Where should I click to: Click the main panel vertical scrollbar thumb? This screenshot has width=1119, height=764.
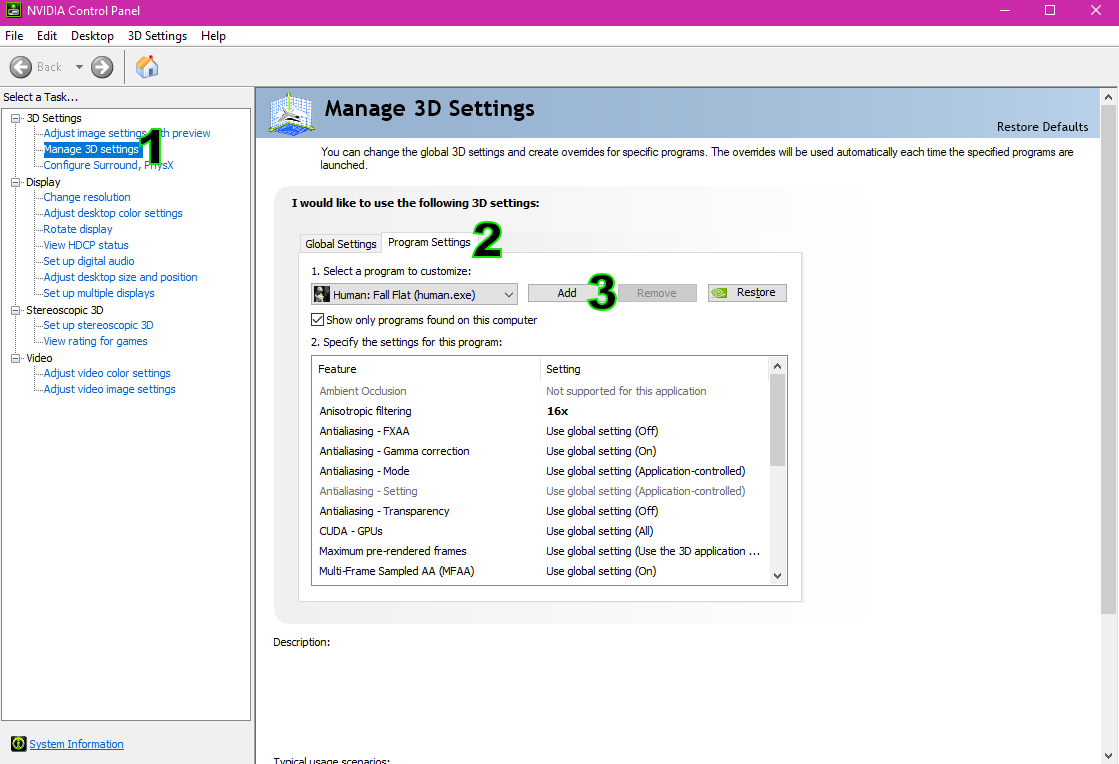(1108, 360)
